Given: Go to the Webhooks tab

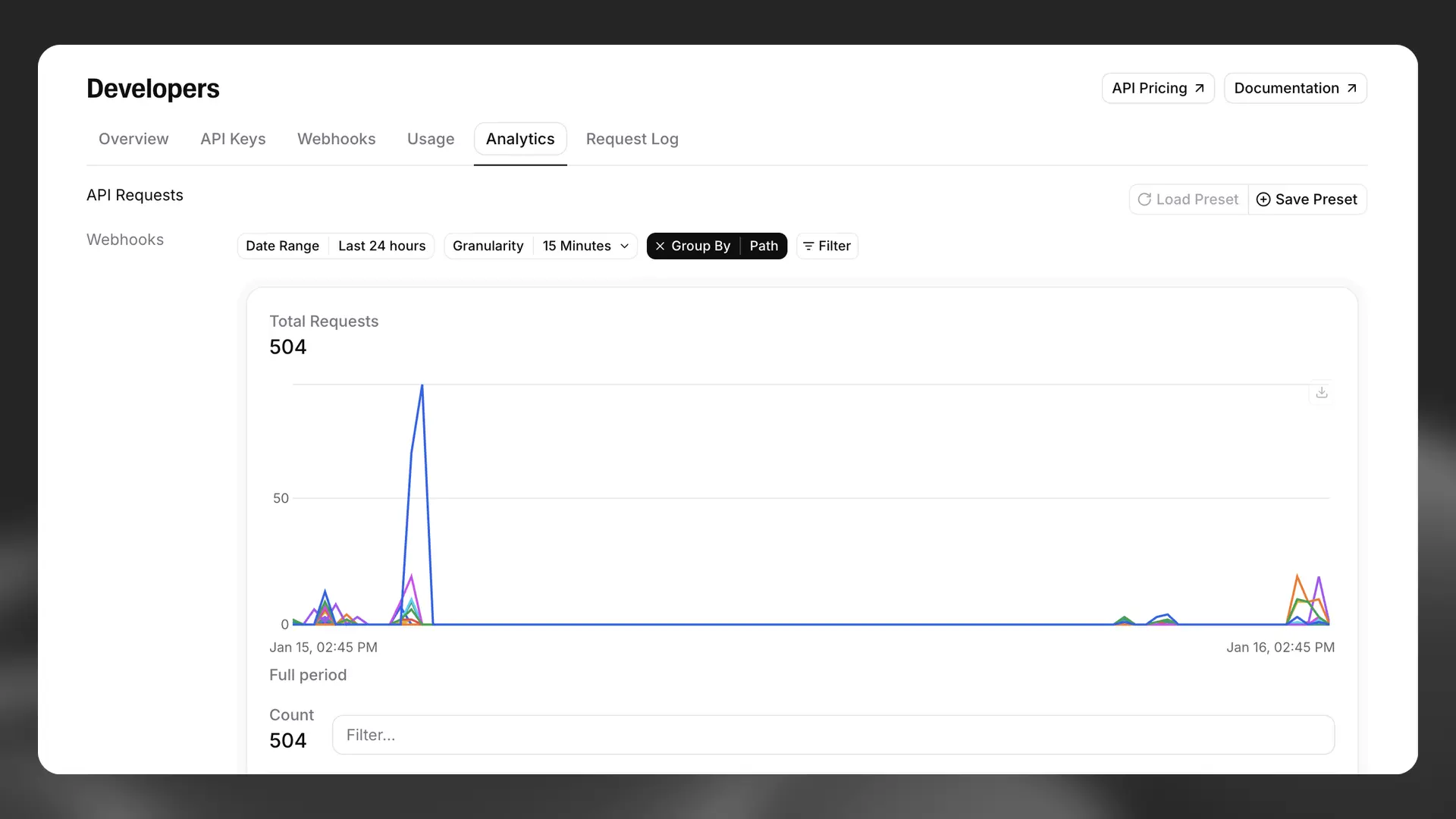Looking at the screenshot, I should click(336, 139).
